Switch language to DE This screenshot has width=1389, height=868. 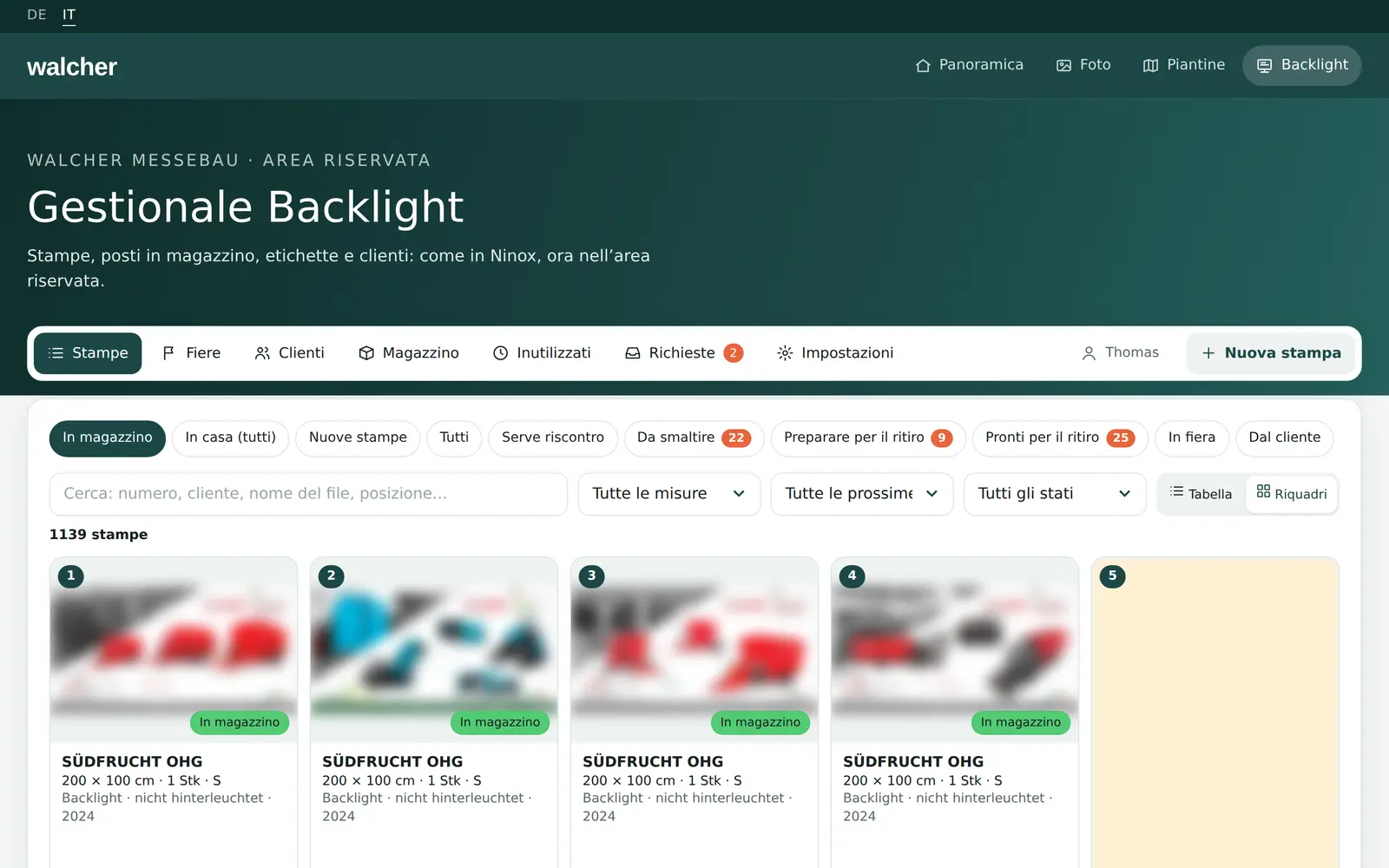click(37, 15)
